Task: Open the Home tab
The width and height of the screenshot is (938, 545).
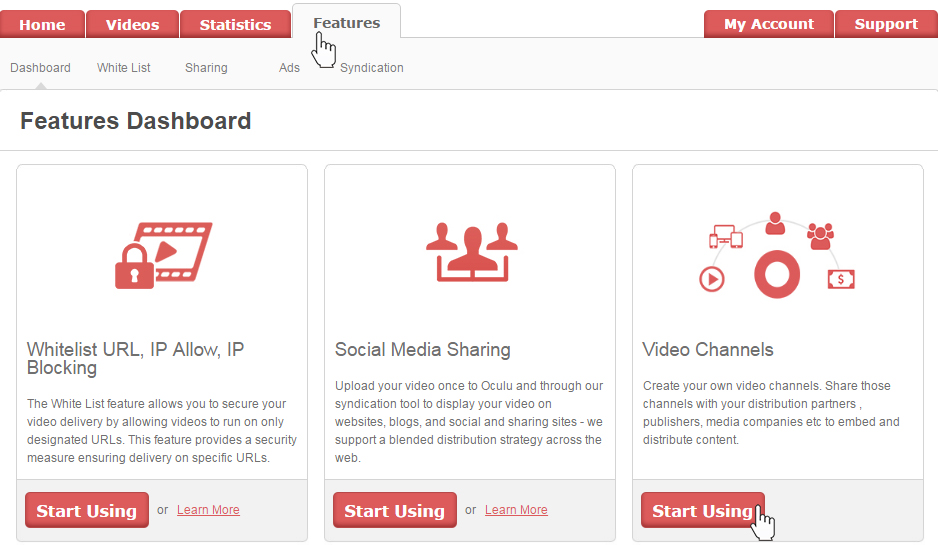Action: 42,25
